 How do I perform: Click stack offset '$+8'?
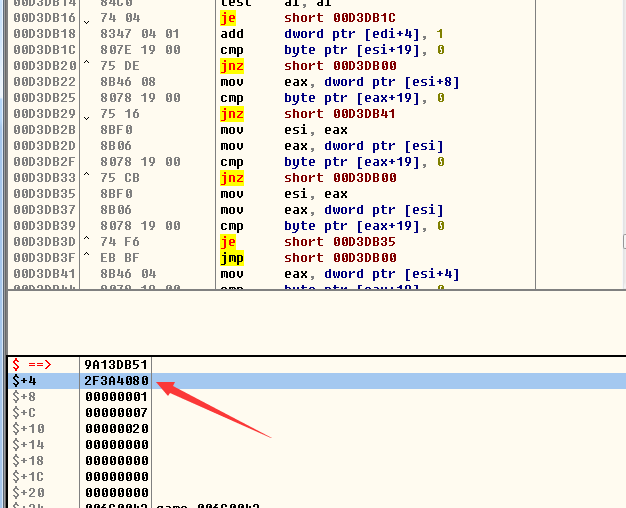click(24, 397)
